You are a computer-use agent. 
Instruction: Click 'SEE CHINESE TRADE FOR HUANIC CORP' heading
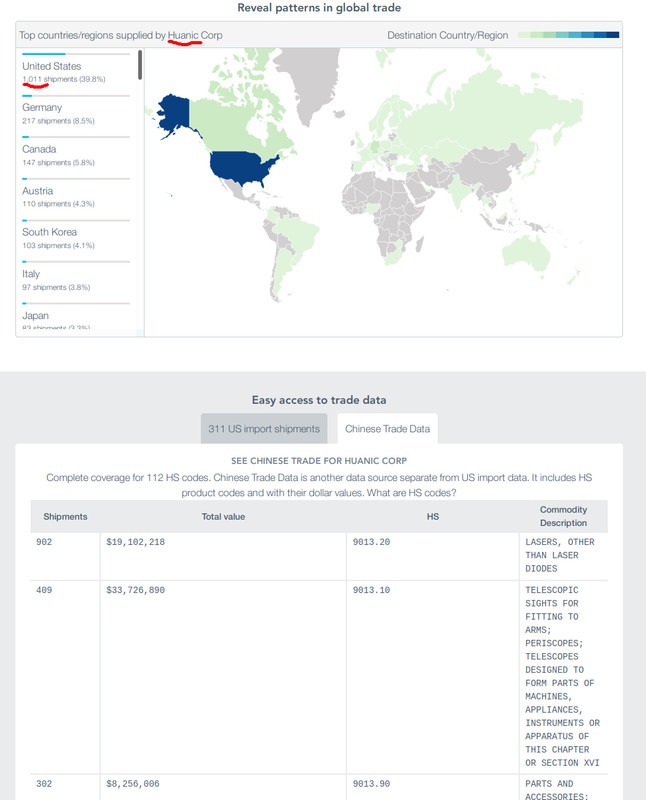coord(319,461)
